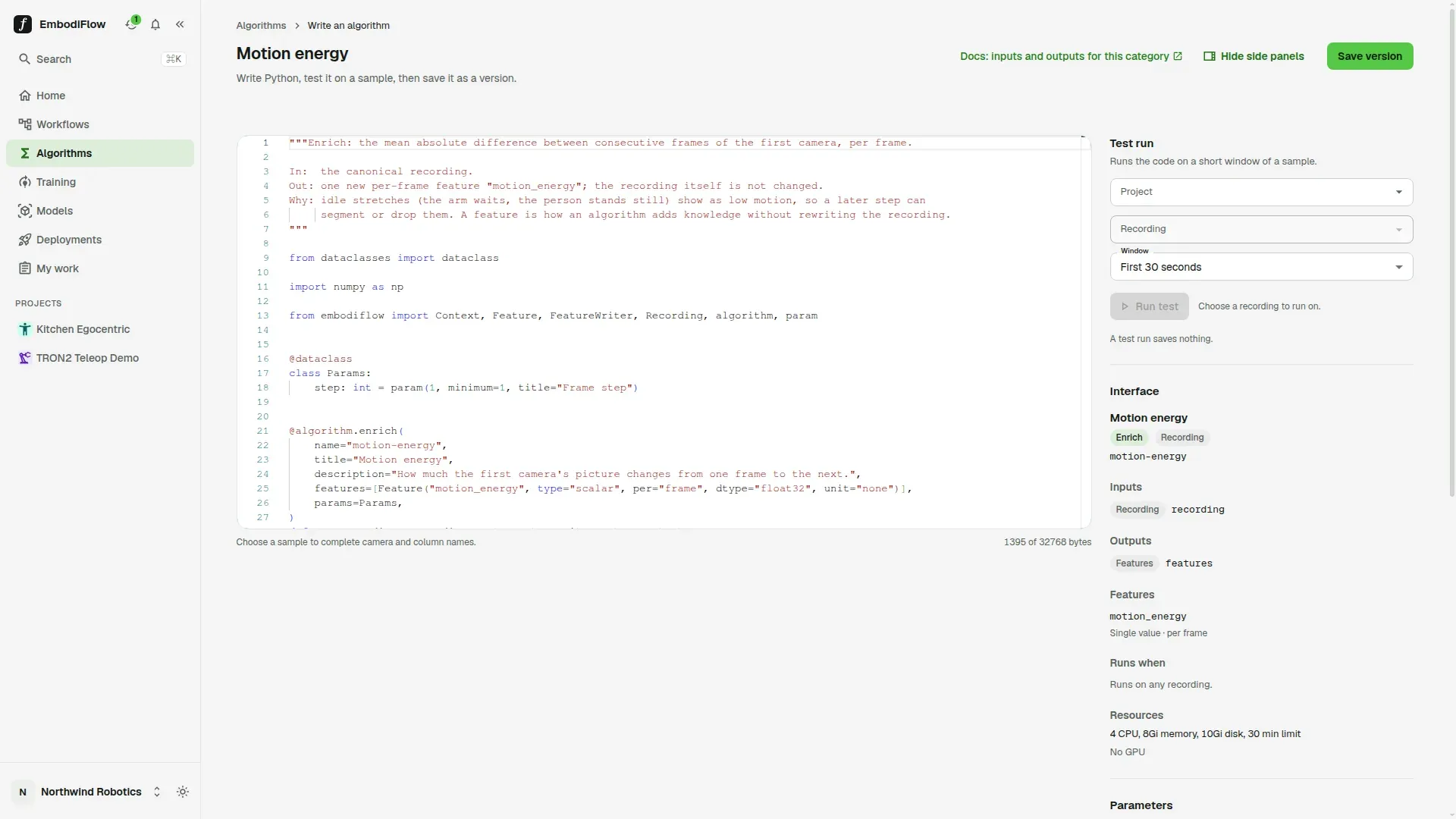Viewport: 1456px width, 819px height.
Task: Click the My work icon
Action: click(25, 268)
